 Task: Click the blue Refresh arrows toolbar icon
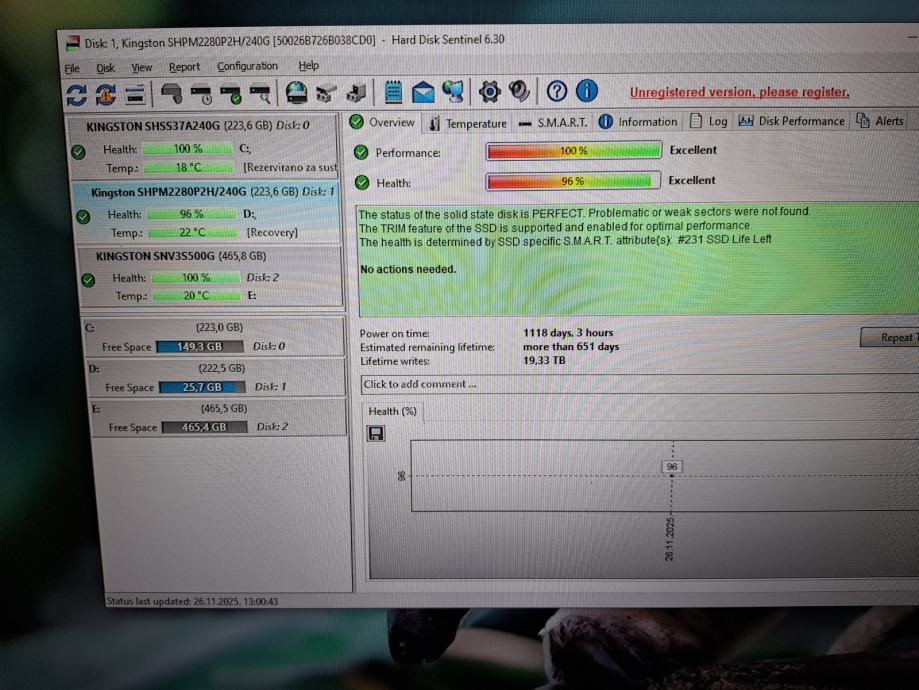click(x=77, y=95)
